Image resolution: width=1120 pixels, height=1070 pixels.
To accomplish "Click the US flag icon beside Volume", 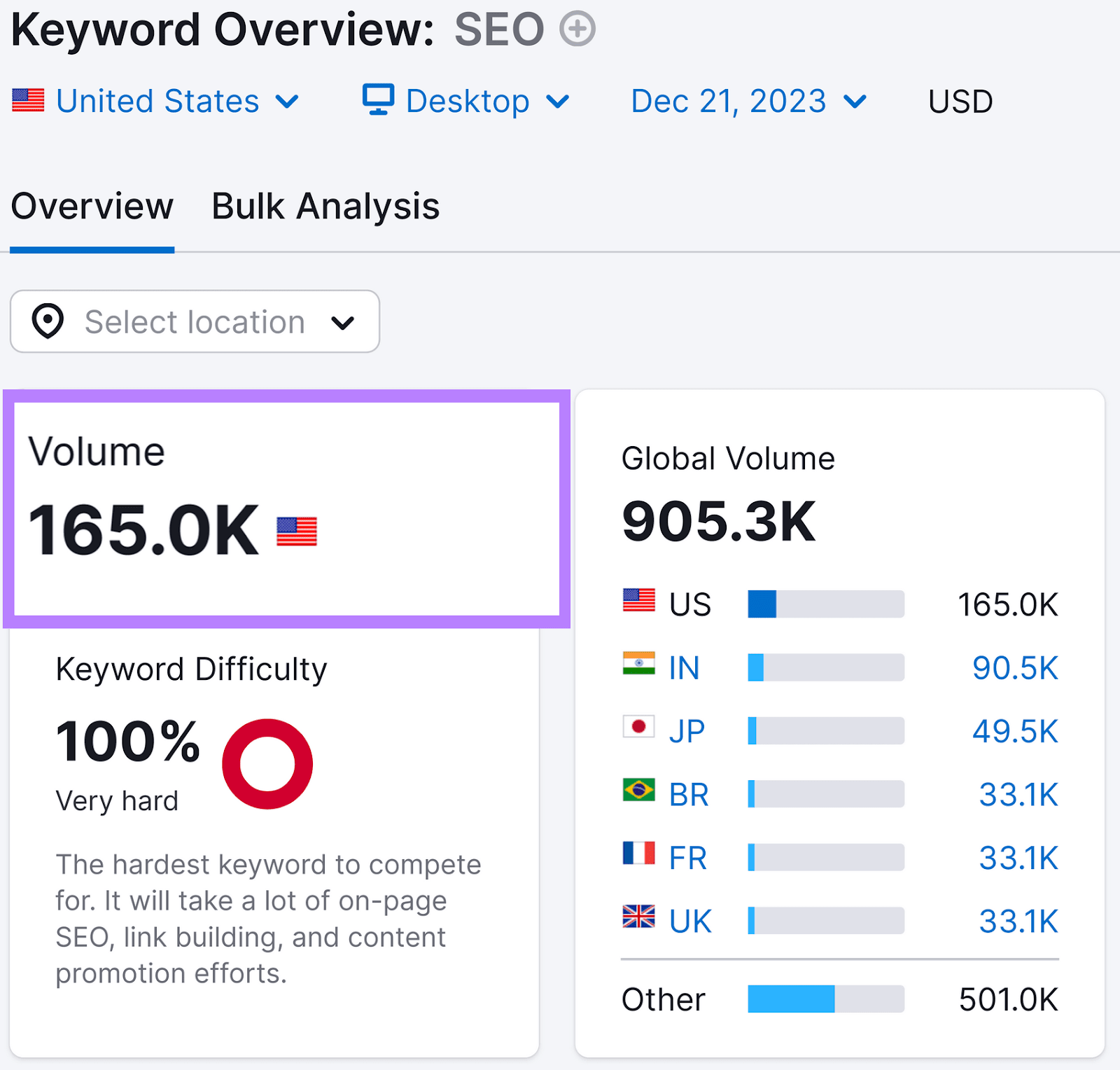I will pos(297,531).
